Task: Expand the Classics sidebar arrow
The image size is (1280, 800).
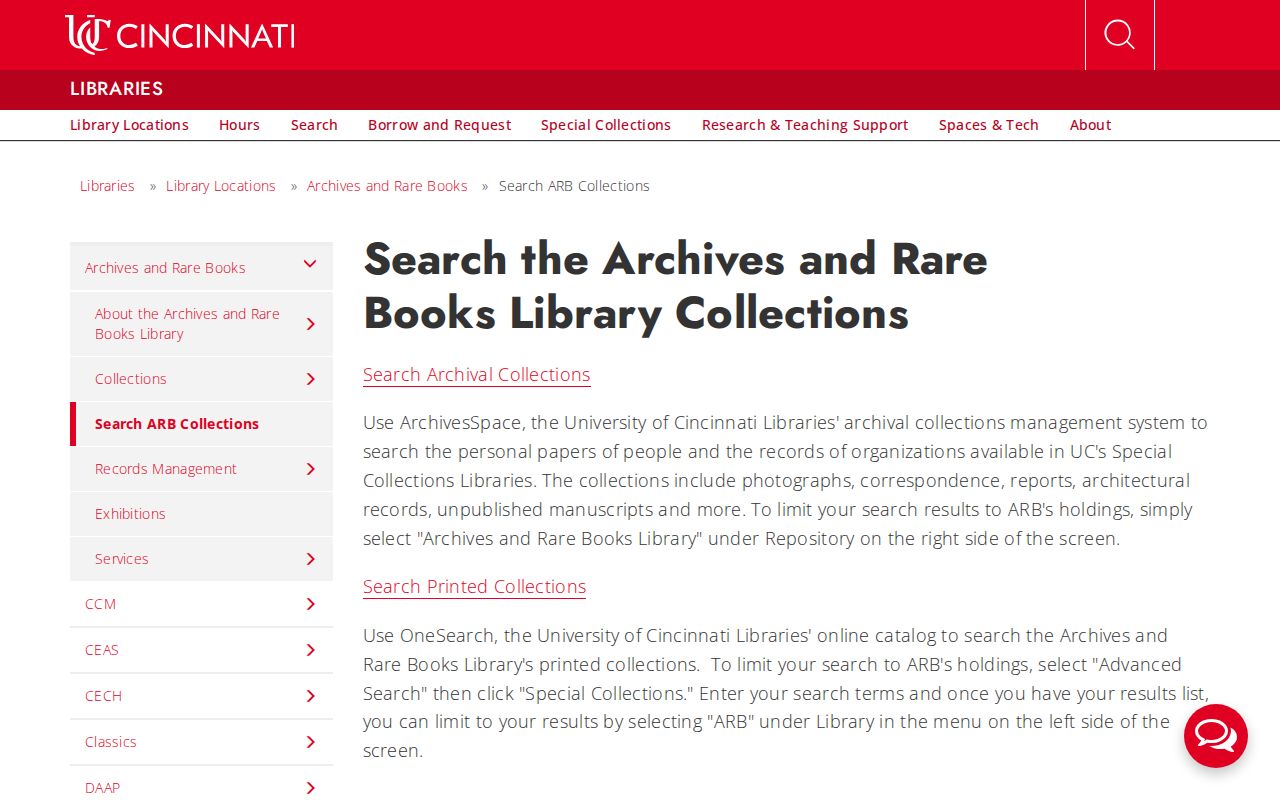Action: pyautogui.click(x=310, y=742)
